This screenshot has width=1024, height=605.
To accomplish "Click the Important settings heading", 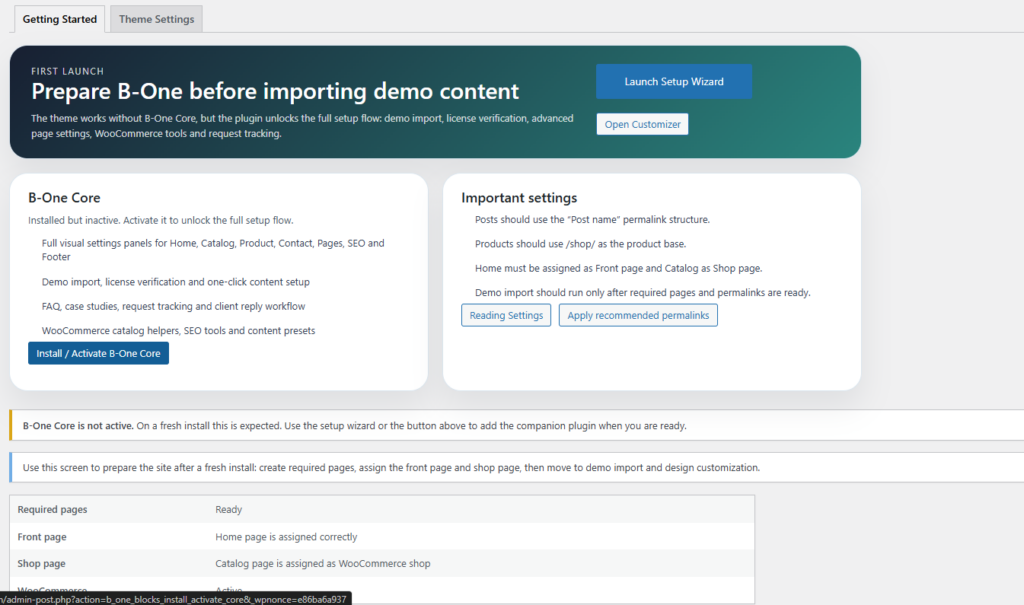I will 519,198.
